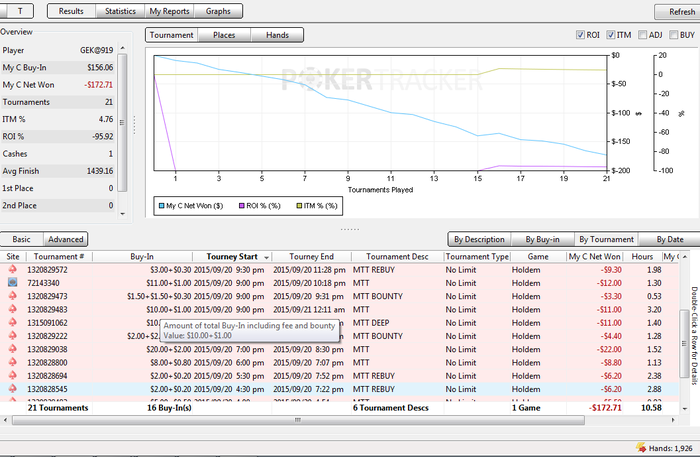Sort by Hours column header
Viewport: 700px width, 457px height.
642,257
